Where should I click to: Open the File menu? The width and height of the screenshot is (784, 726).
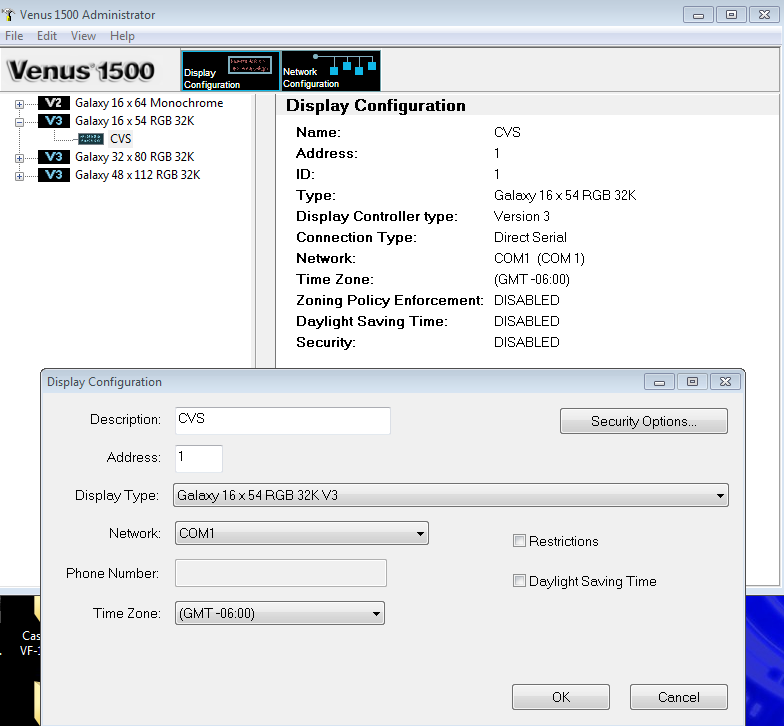14,36
